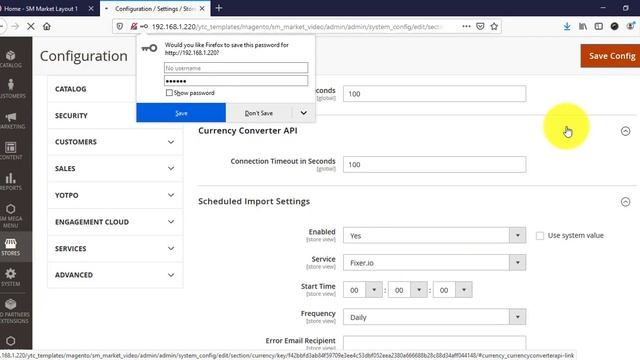Click the Firefox address bar URL

coord(298,27)
